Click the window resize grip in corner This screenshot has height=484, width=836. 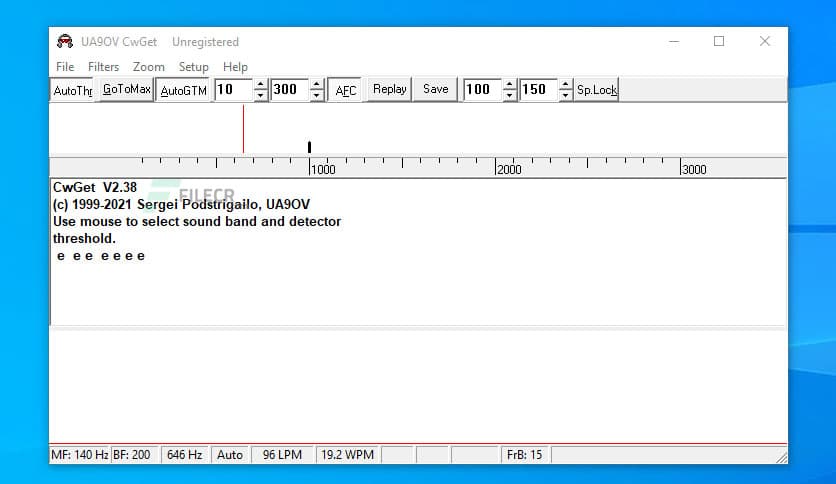click(781, 457)
